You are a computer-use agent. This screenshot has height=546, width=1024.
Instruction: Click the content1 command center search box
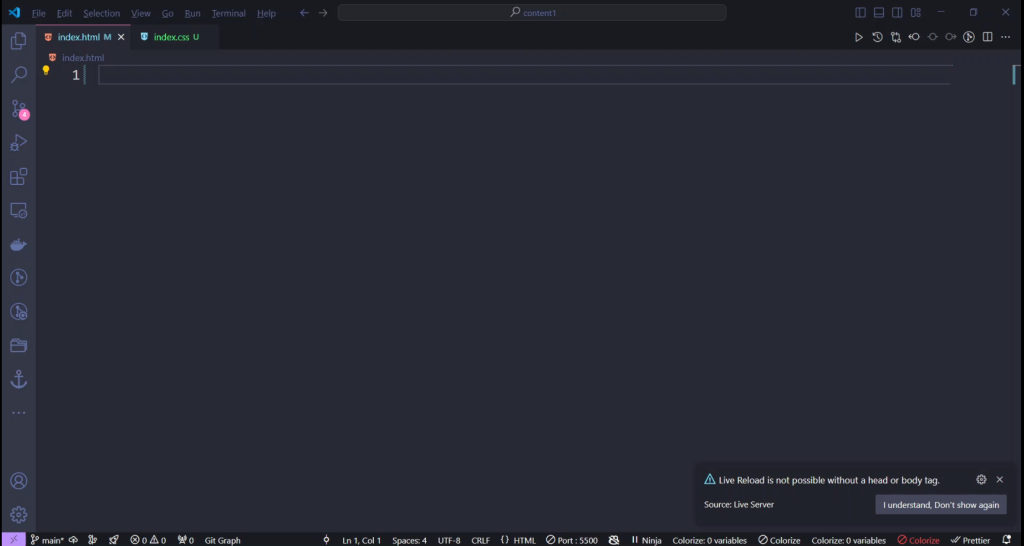tap(532, 12)
